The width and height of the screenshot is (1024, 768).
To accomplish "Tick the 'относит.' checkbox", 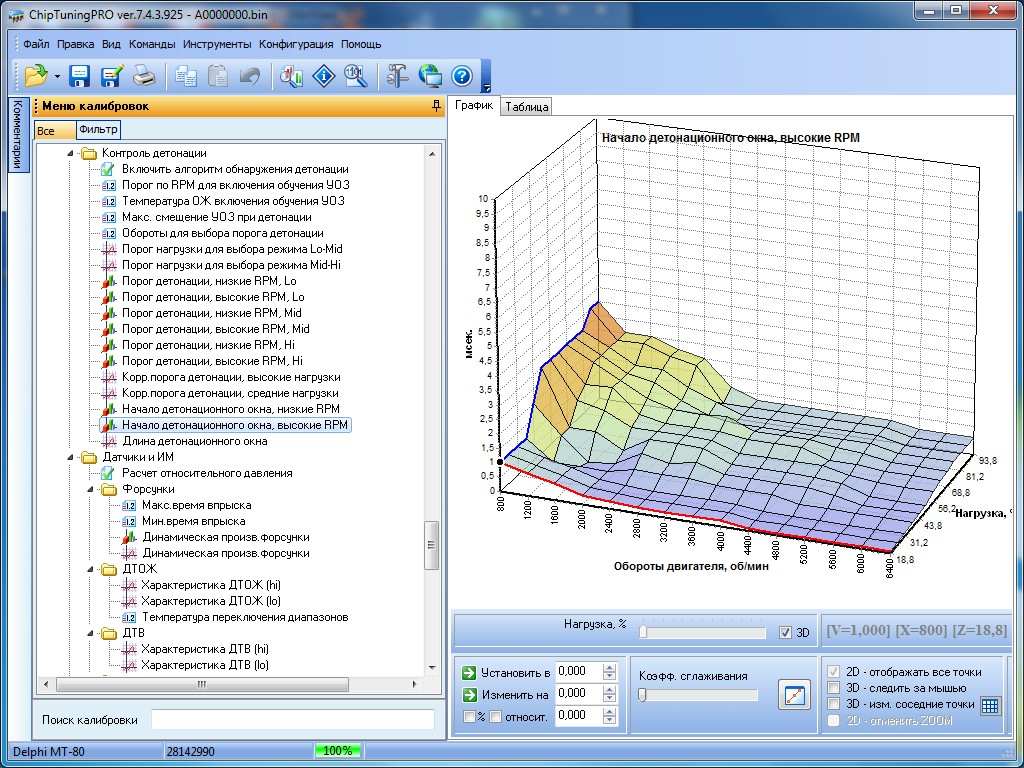I will [495, 716].
